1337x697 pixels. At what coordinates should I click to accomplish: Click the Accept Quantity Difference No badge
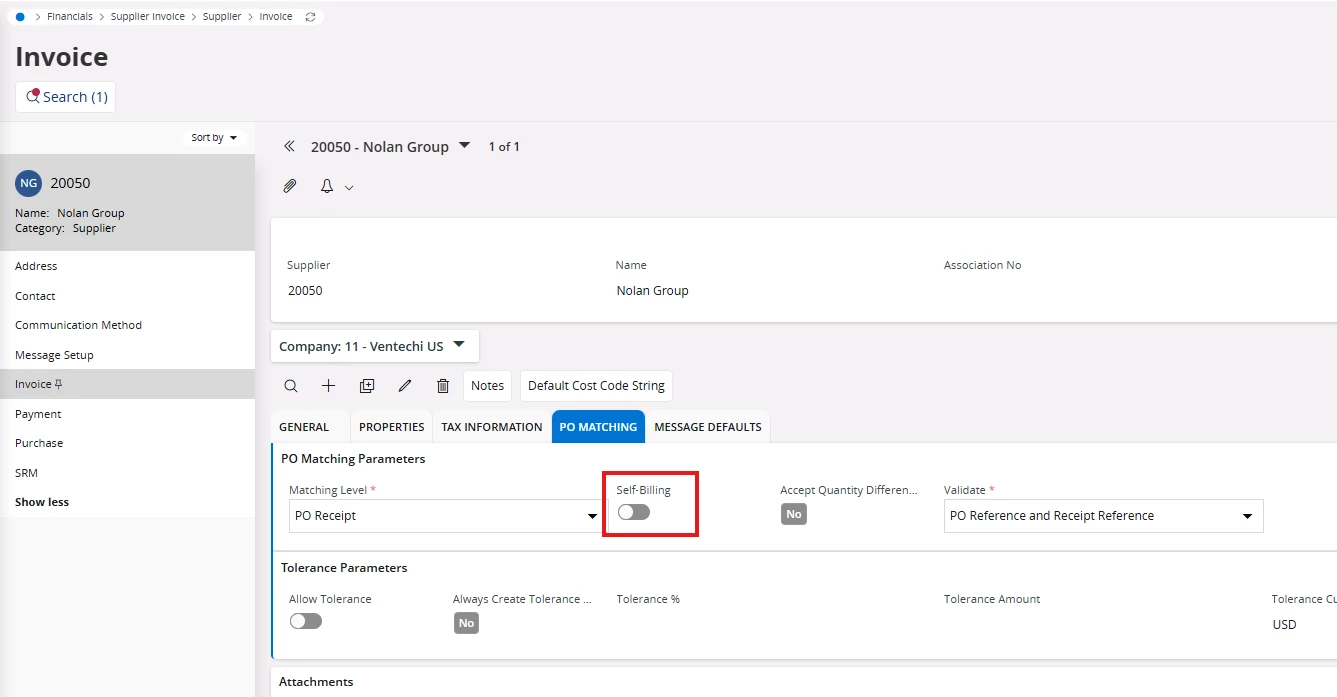(x=794, y=514)
